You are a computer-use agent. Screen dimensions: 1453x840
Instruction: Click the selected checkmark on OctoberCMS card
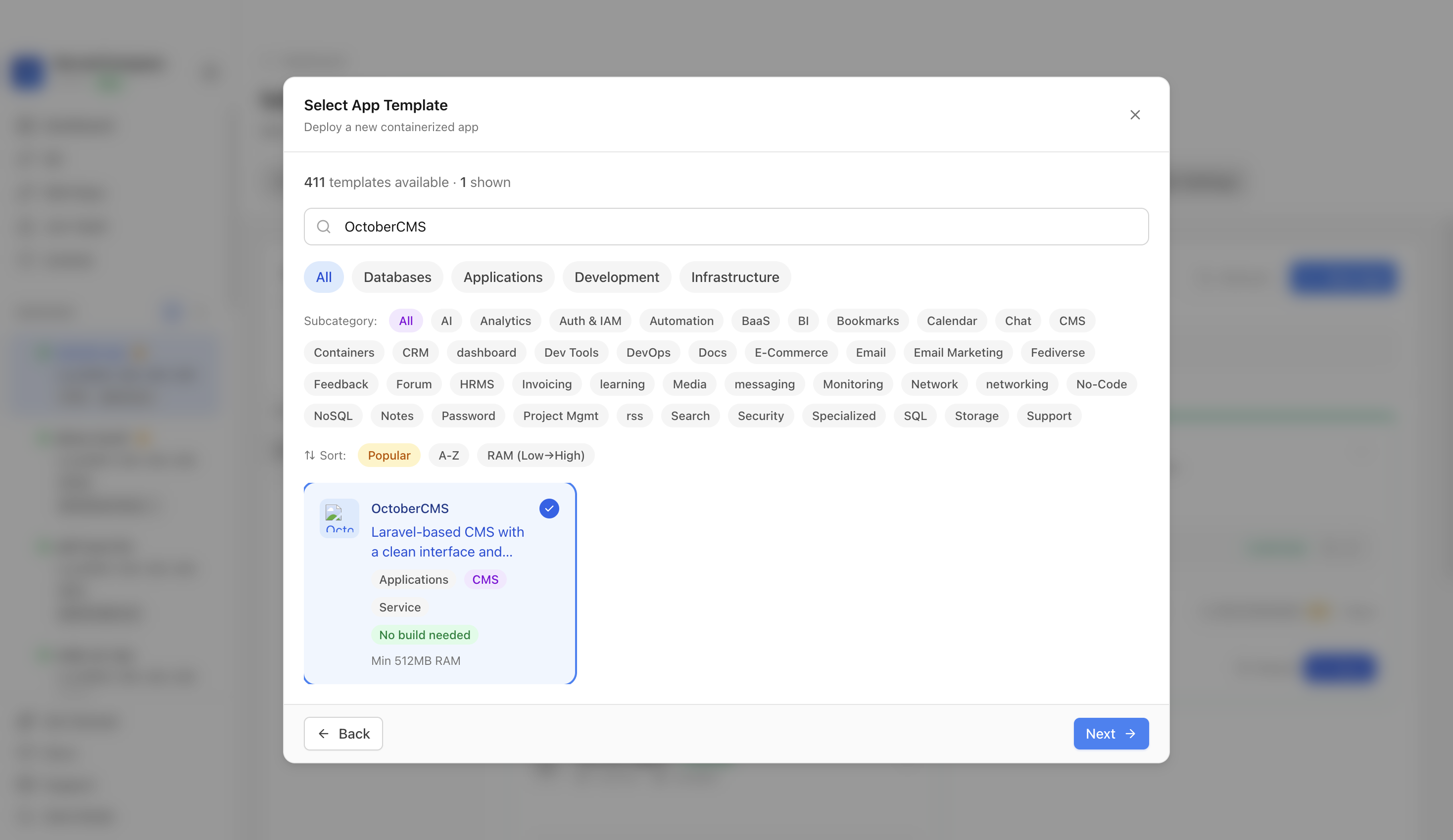549,509
